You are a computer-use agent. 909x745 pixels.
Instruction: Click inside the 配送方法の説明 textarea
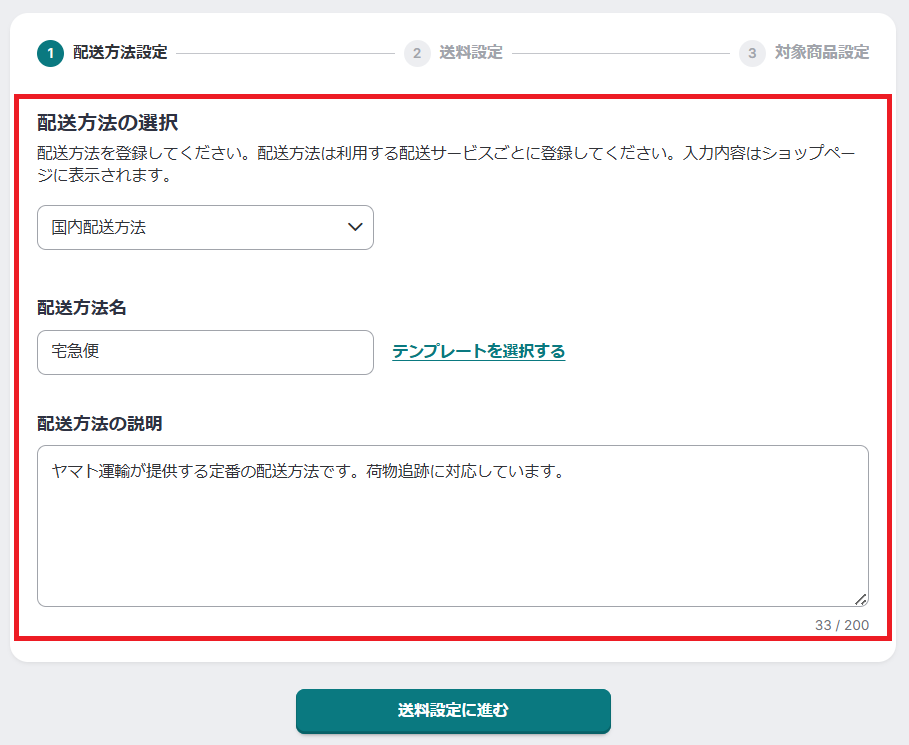pos(452,540)
